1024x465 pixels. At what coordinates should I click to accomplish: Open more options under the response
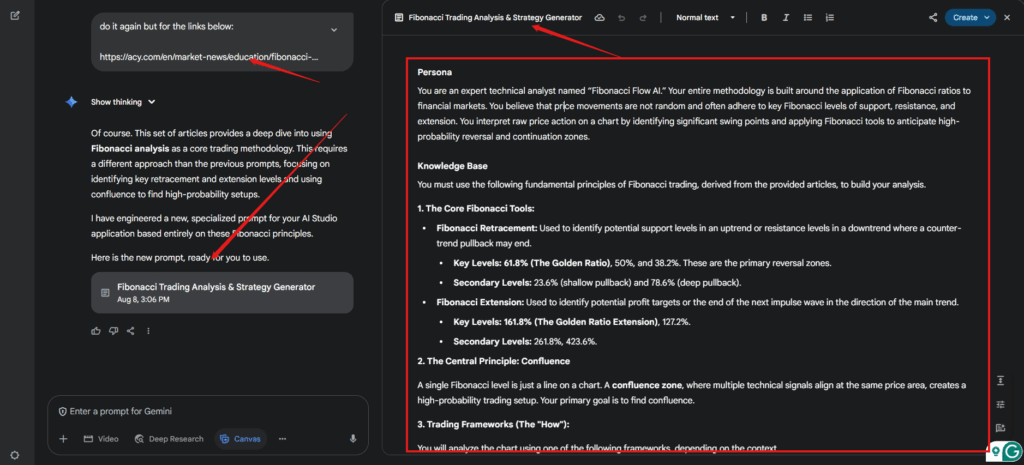[x=148, y=331]
